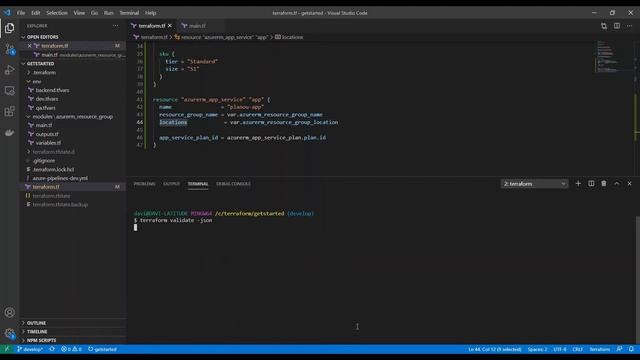This screenshot has width=640, height=360.
Task: Open notifications bell in status bar
Action: [631, 349]
